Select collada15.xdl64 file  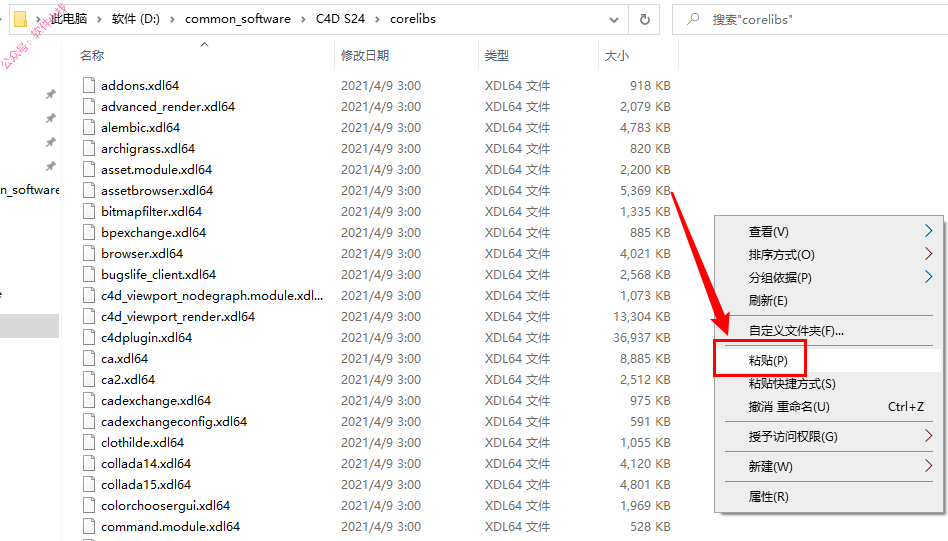(x=146, y=485)
